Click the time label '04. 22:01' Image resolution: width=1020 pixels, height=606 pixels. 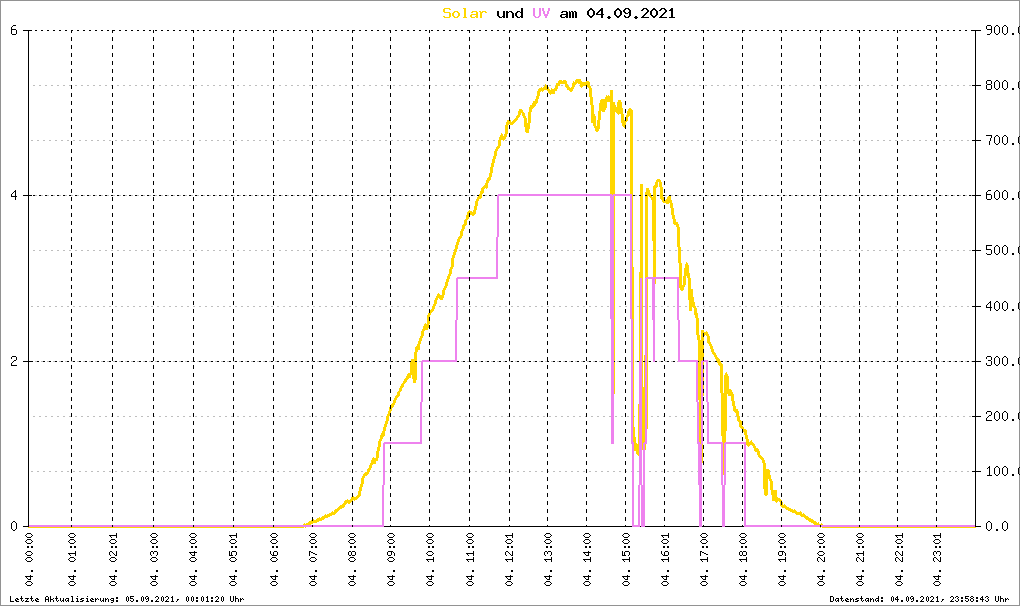point(898,560)
